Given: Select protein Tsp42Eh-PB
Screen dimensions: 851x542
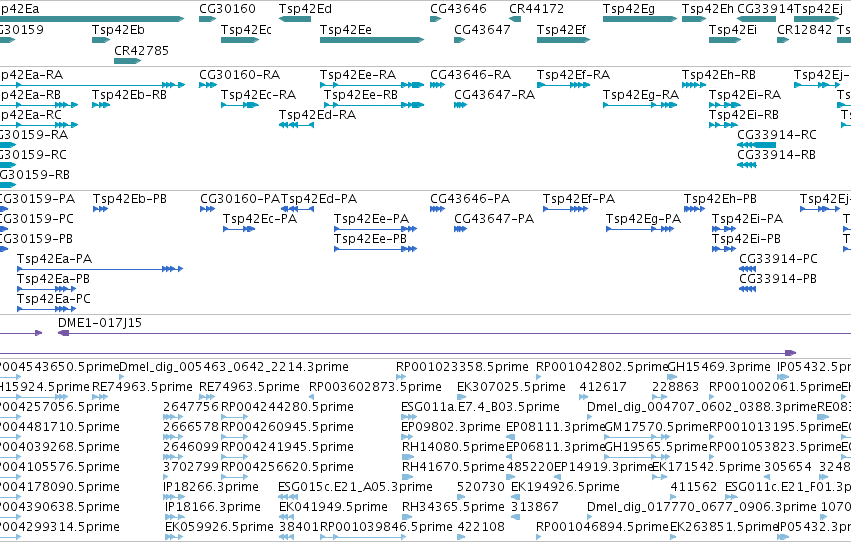Looking at the screenshot, I should tap(720, 199).
